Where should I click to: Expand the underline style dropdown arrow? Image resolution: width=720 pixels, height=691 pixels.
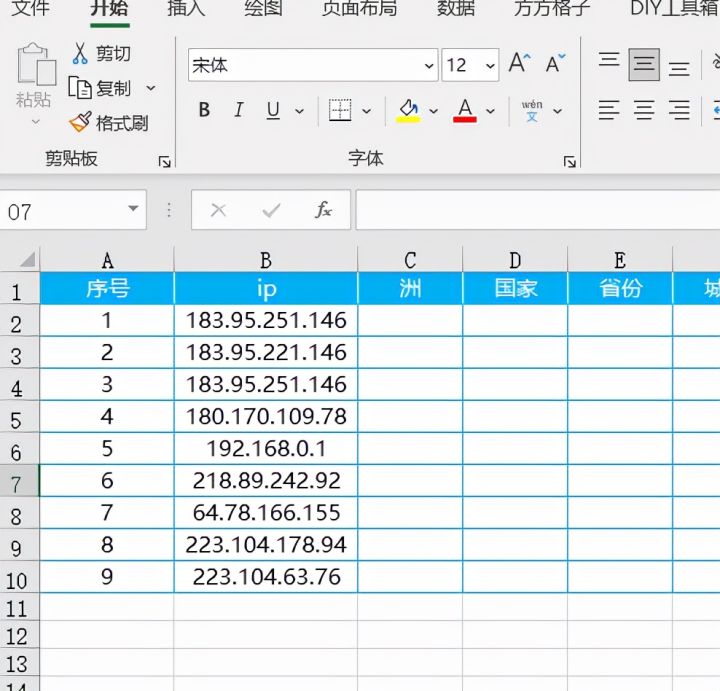coord(299,111)
